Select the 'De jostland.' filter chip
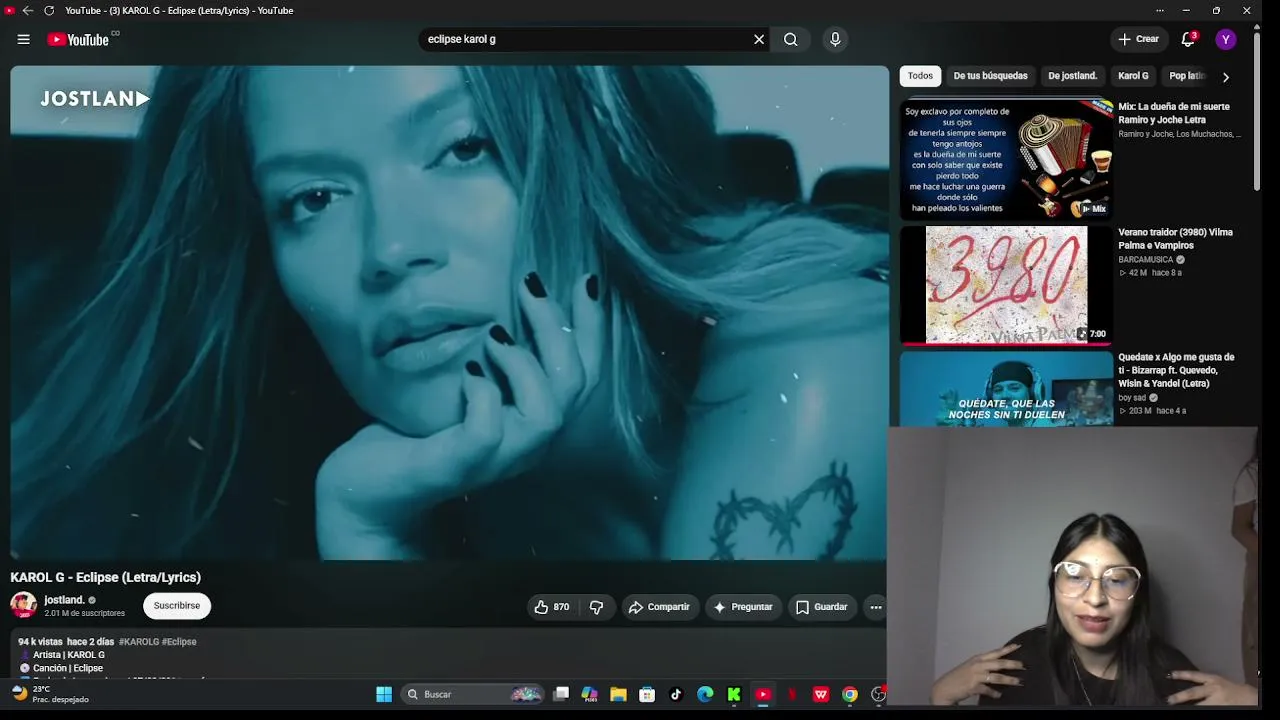 coord(1072,76)
